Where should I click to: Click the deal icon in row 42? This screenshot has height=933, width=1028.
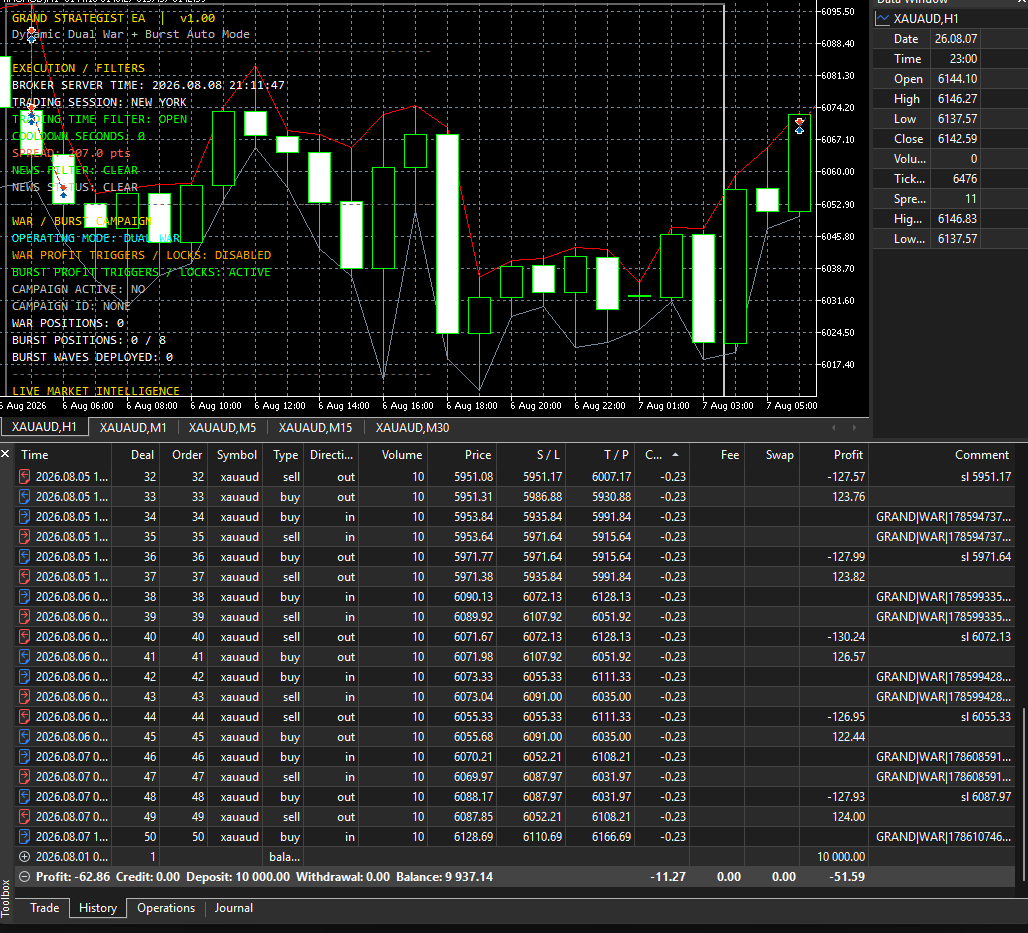click(24, 677)
